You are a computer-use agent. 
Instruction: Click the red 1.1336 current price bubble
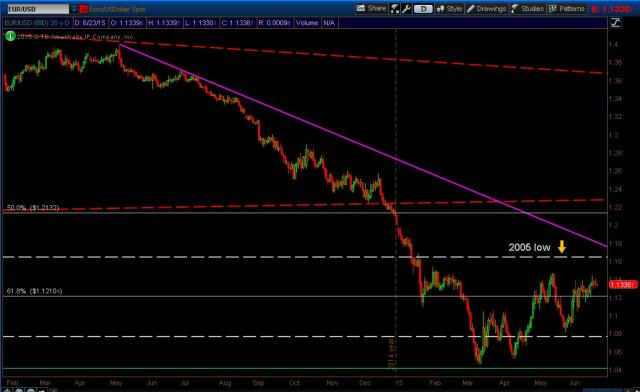[622, 284]
